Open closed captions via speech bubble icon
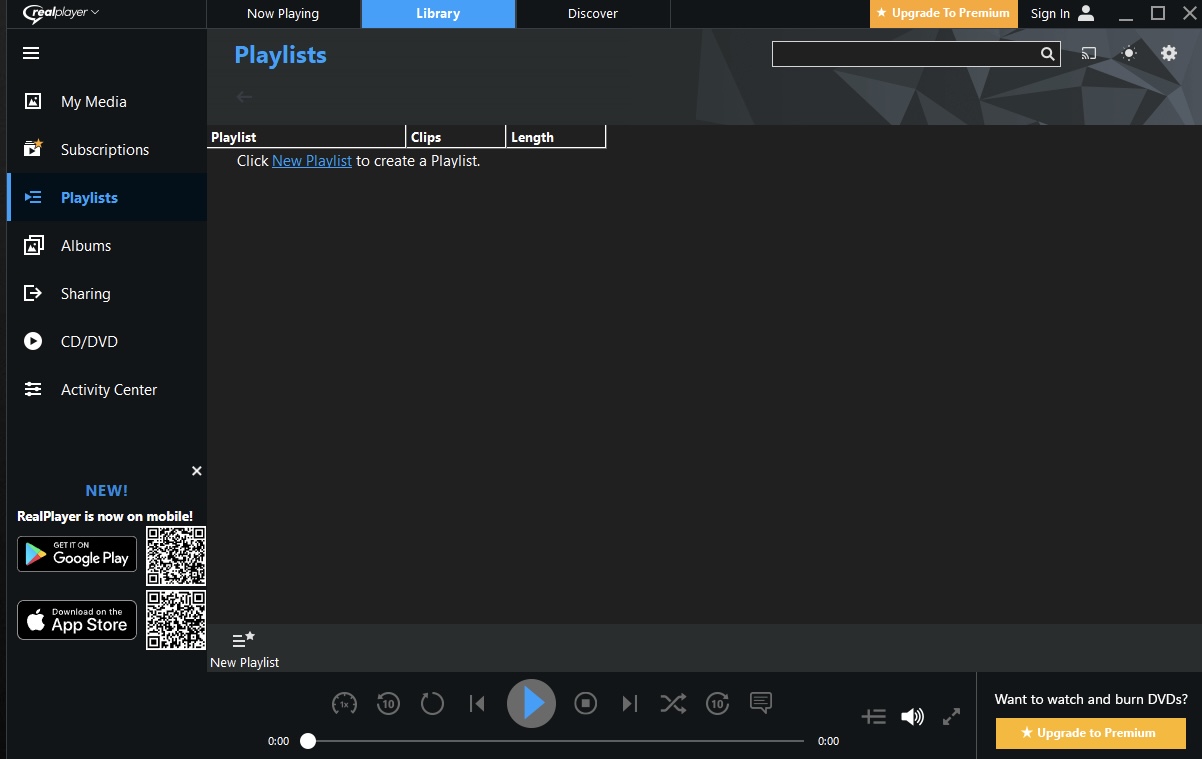The width and height of the screenshot is (1202, 759). (761, 703)
